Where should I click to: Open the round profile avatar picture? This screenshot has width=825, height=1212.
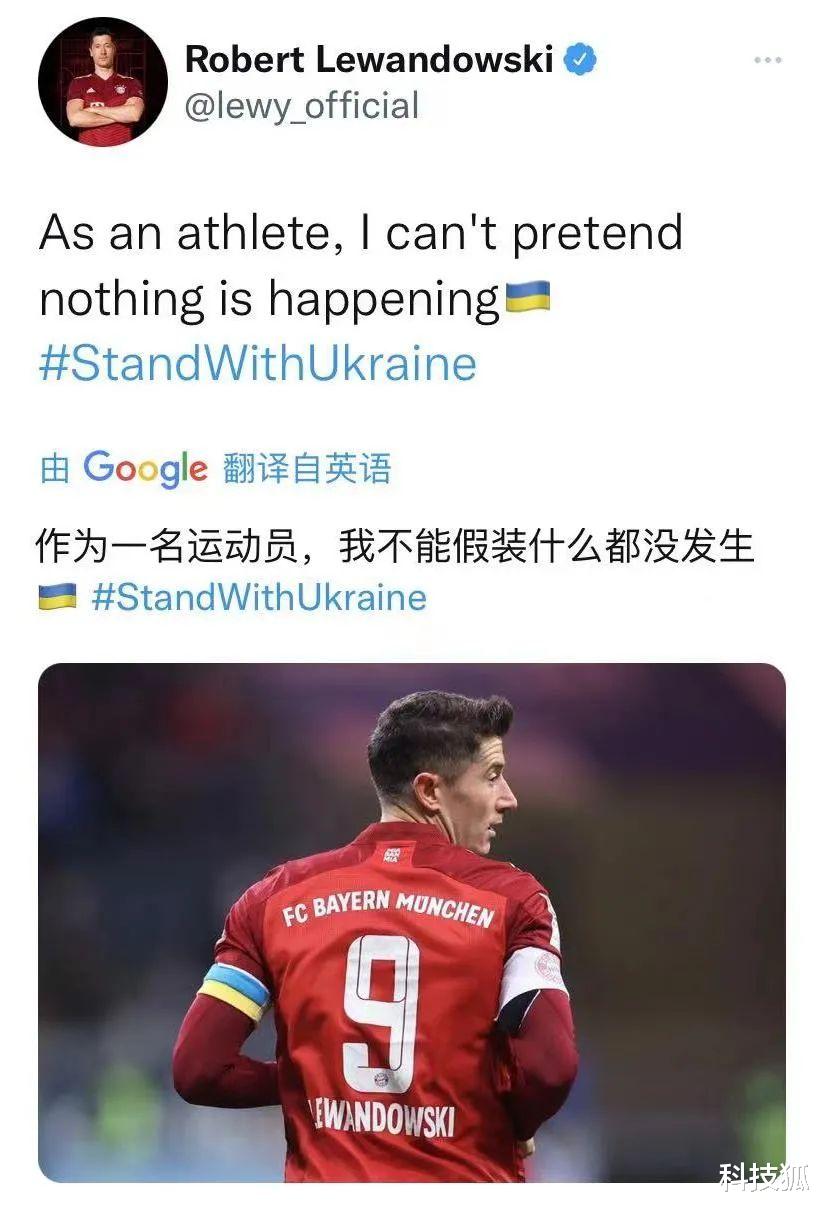pos(103,81)
